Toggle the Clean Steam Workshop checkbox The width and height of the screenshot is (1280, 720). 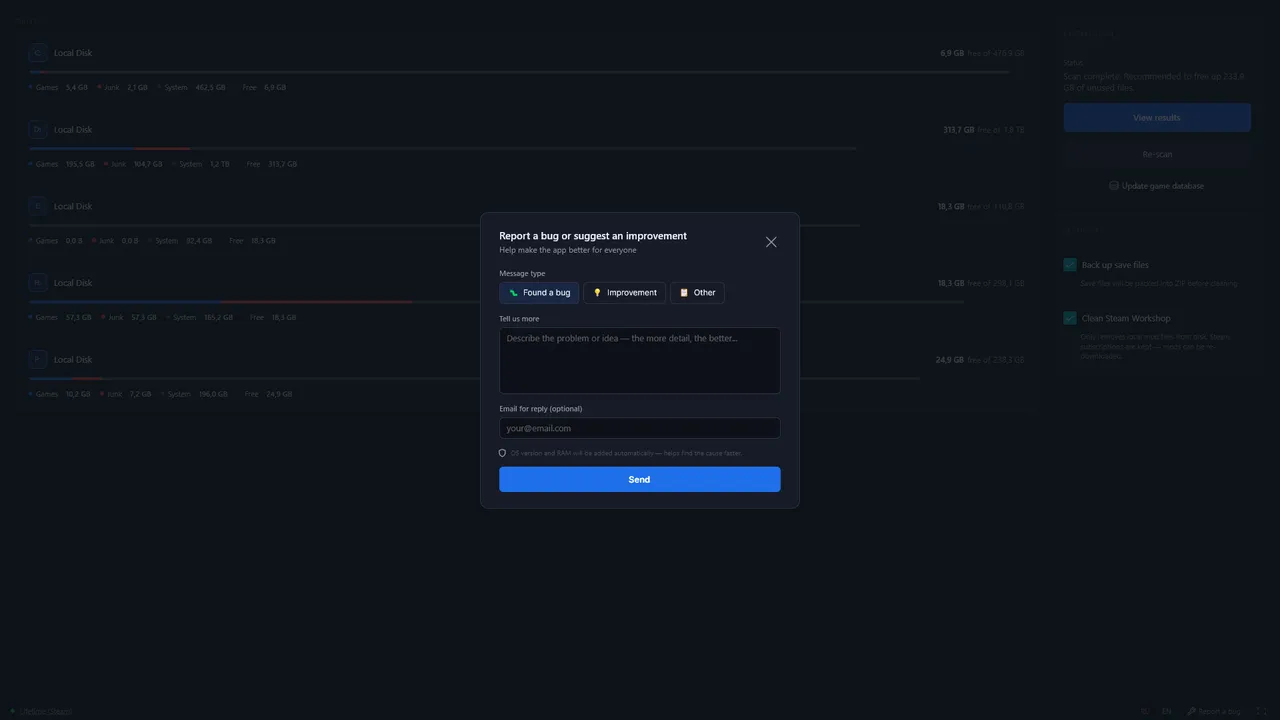coord(1070,318)
